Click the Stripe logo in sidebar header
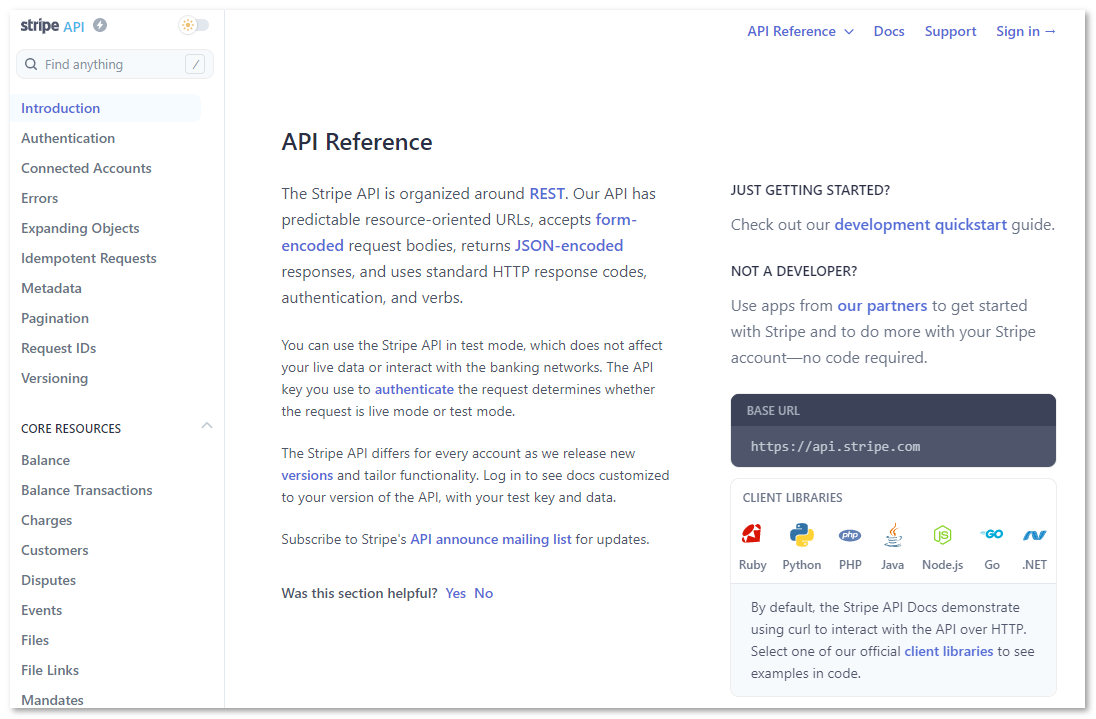The width and height of the screenshot is (1096, 719). coord(40,26)
